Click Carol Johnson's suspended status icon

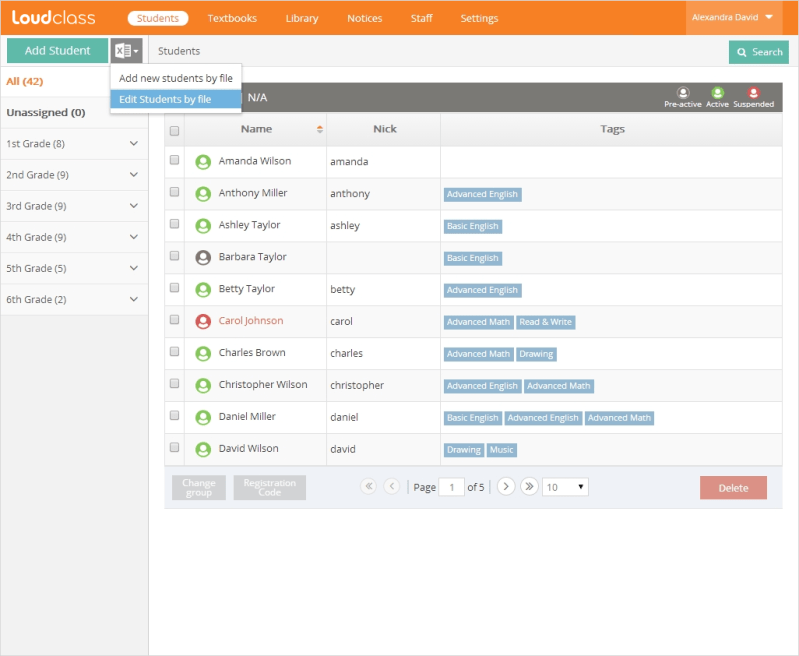203,322
